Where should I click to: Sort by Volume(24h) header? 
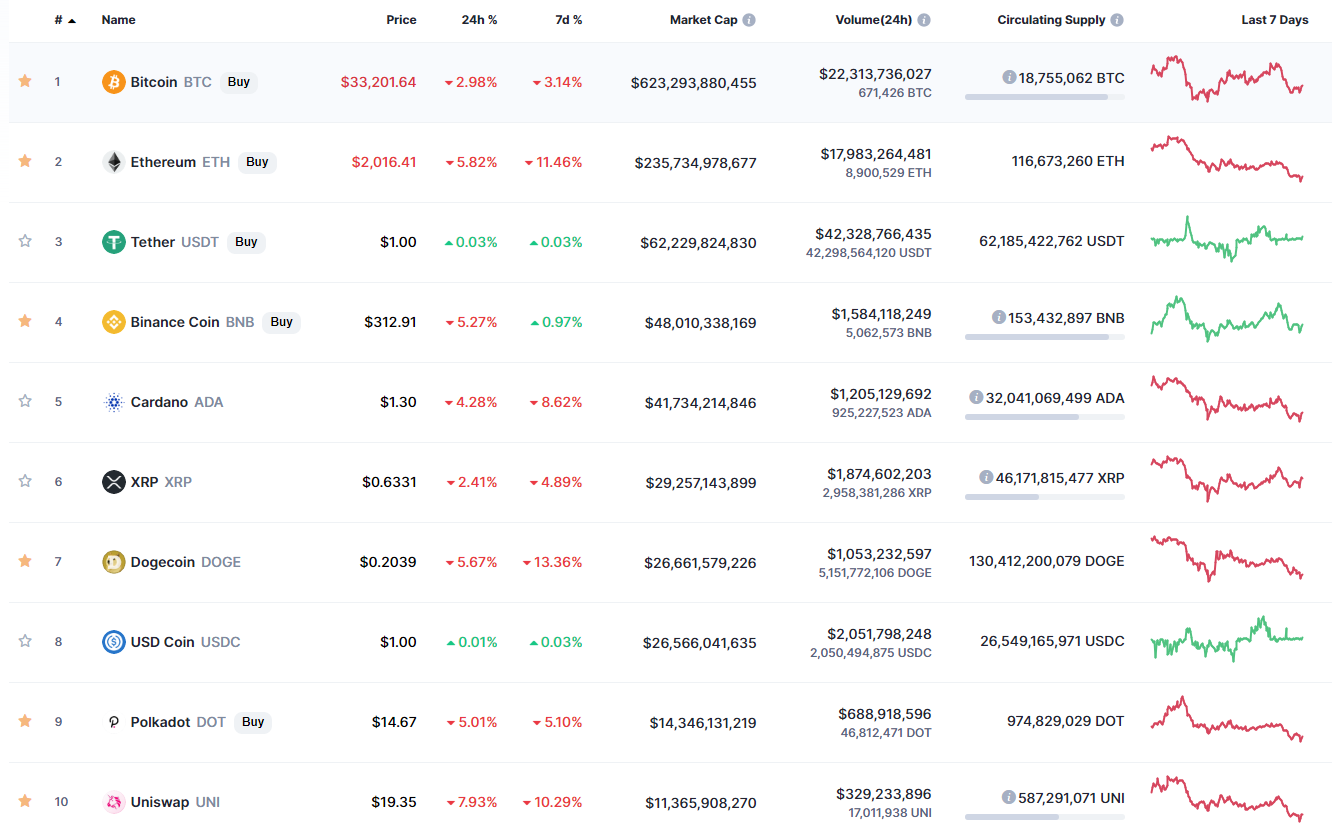(873, 20)
